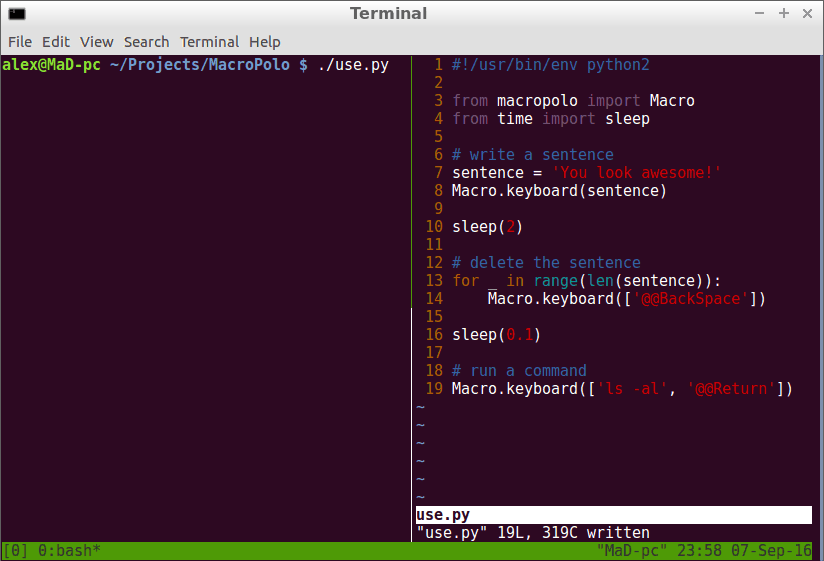Click the alex@MaD-pc prompt text
This screenshot has height=561, width=824.
coord(52,65)
